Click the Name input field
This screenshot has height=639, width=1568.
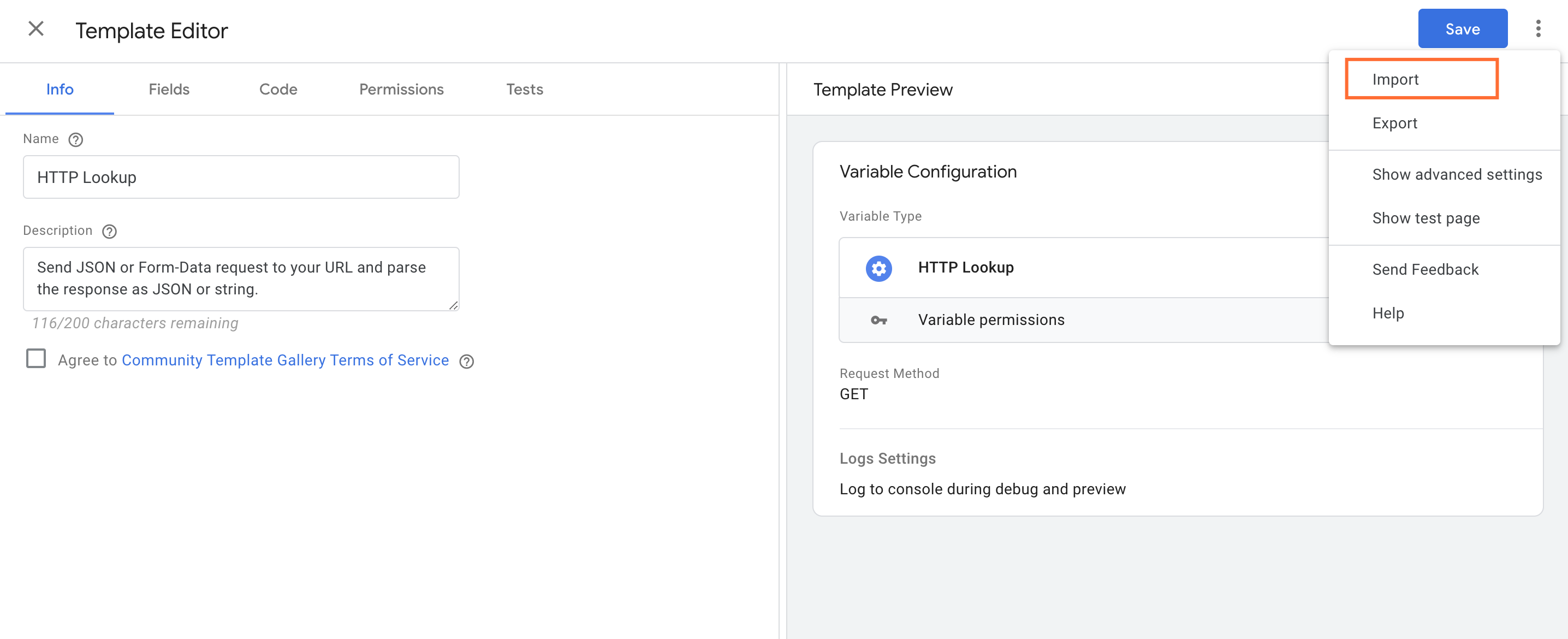[241, 177]
